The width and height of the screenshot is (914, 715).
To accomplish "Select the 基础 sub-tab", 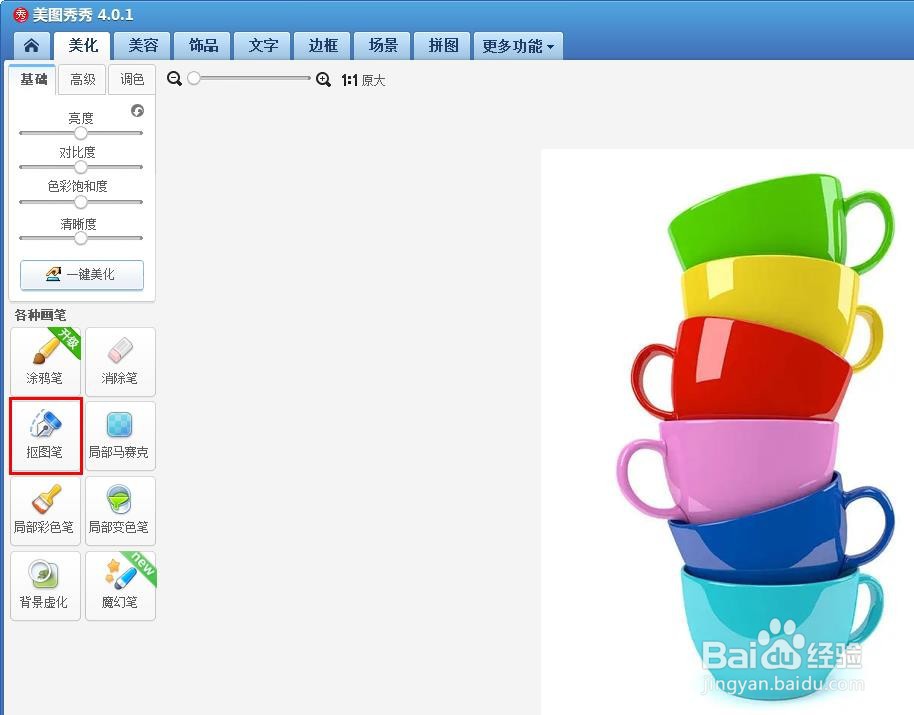I will (33, 79).
